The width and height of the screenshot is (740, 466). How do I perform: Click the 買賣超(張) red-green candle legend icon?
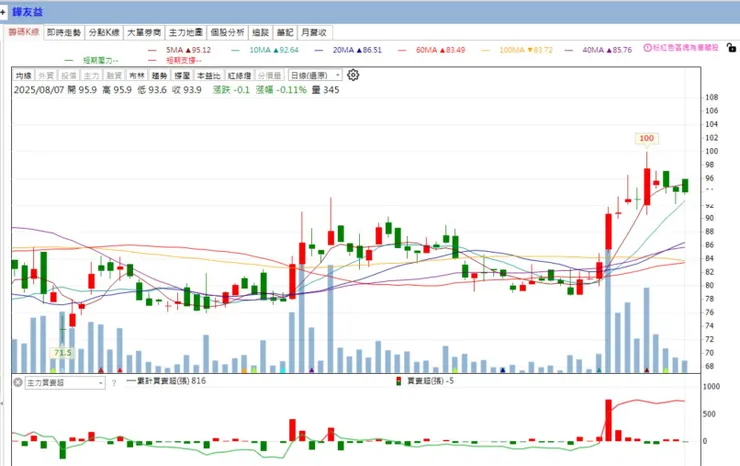(x=398, y=381)
